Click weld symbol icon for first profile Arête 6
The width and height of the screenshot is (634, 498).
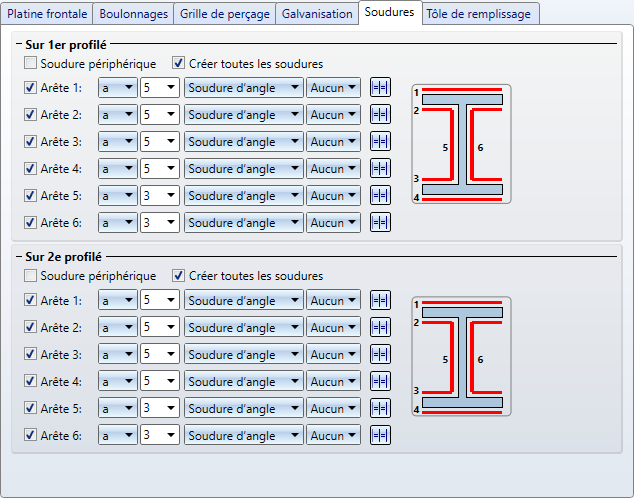click(x=380, y=223)
